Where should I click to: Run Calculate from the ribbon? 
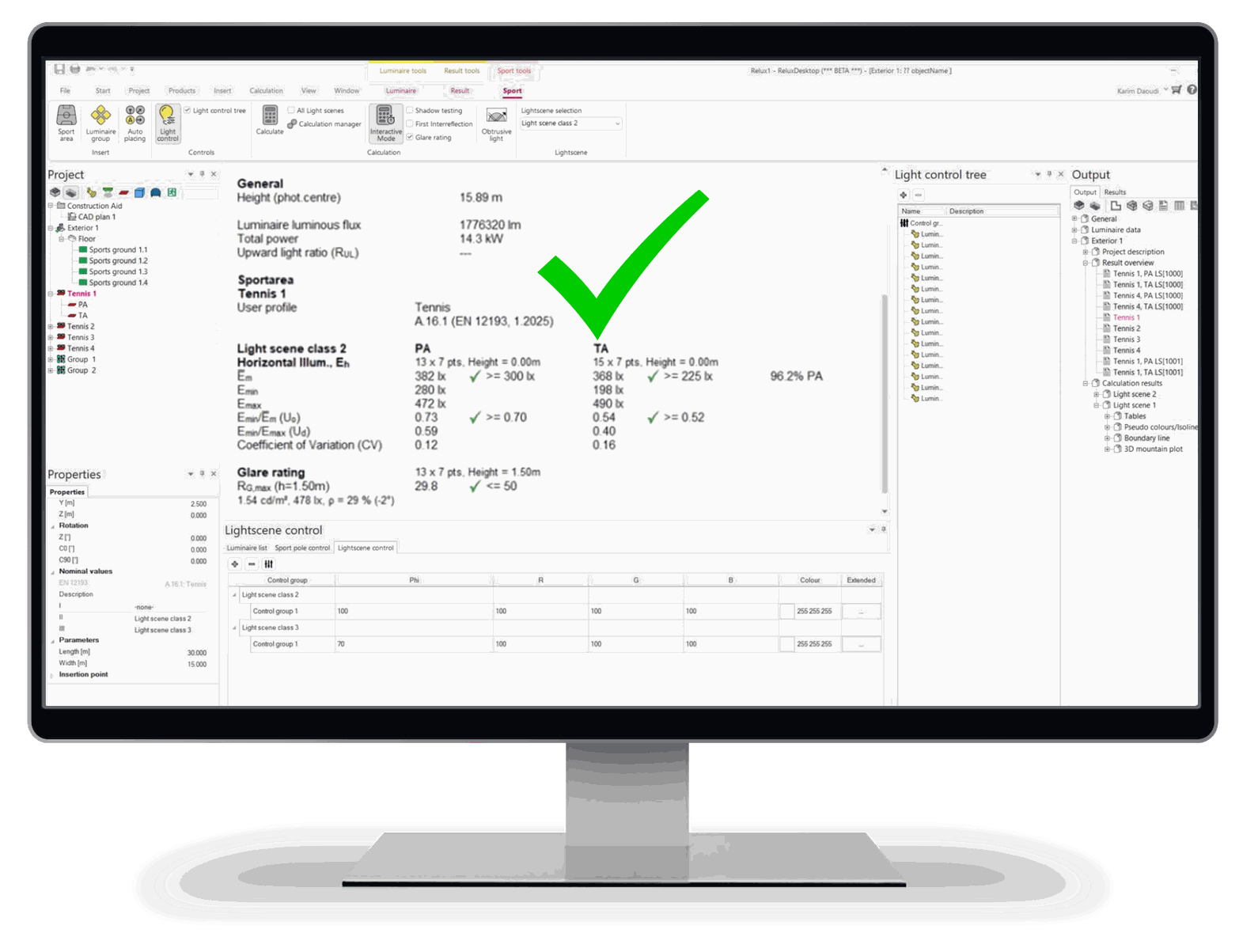(x=270, y=120)
